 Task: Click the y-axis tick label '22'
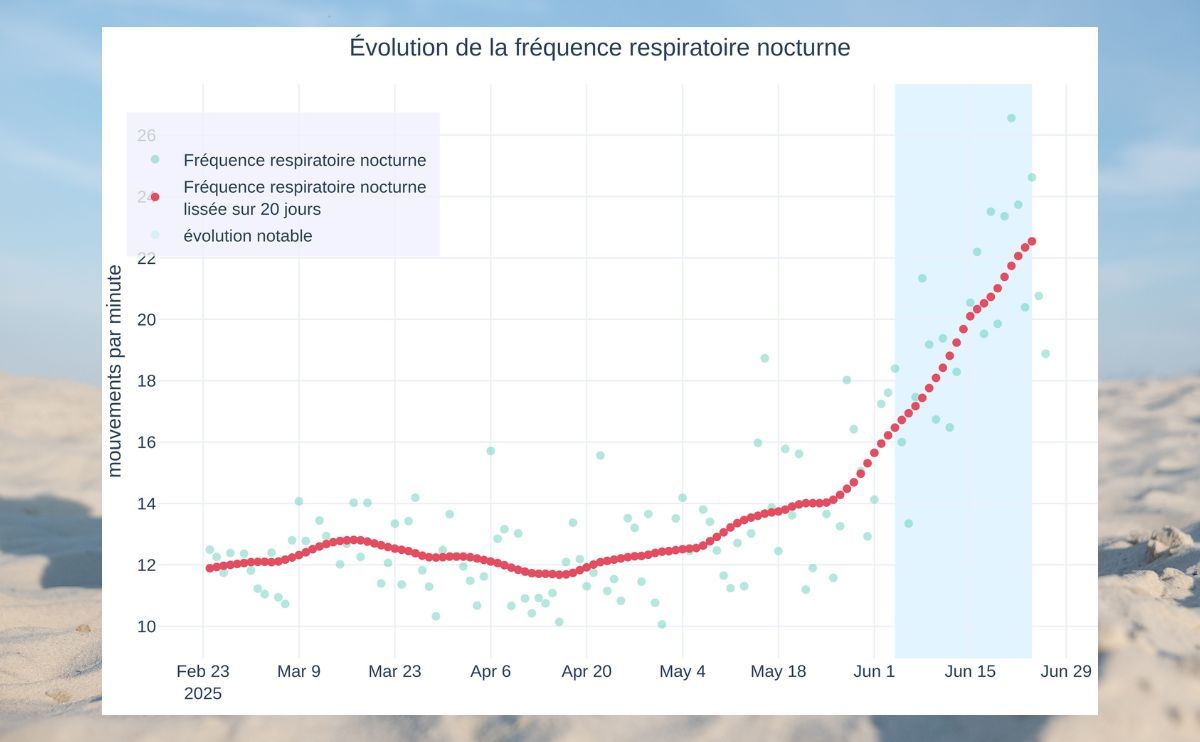(146, 258)
